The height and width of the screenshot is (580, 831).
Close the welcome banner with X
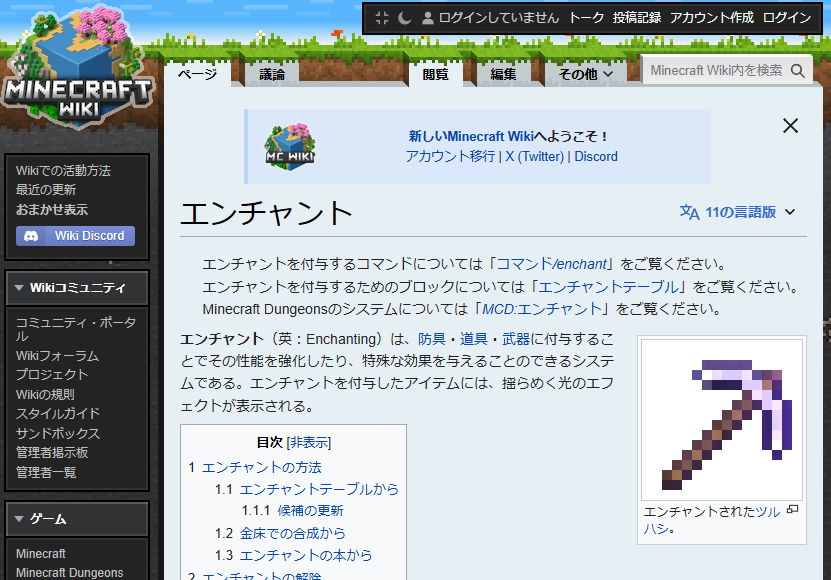[790, 126]
